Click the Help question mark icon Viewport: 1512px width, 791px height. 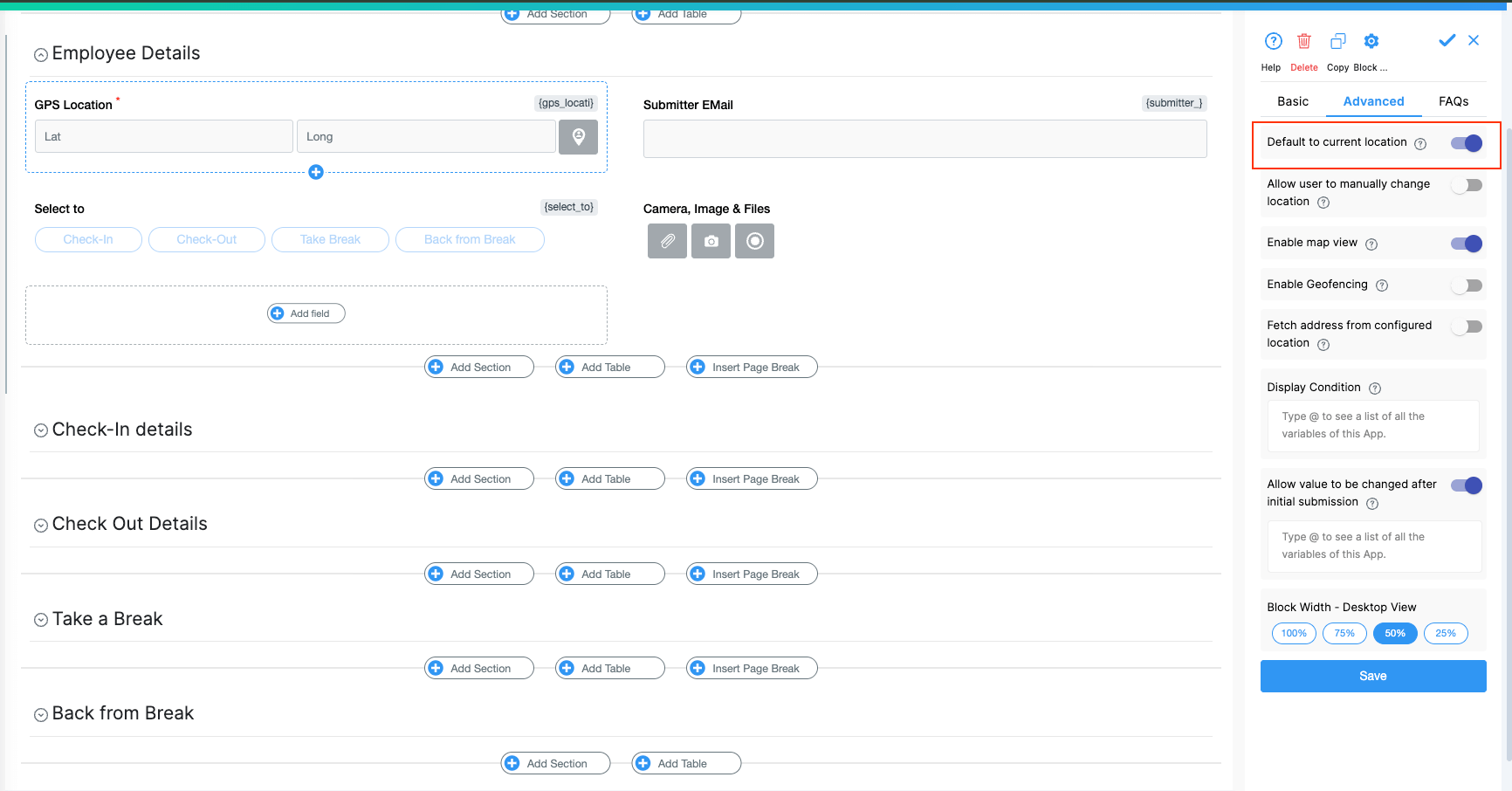[1272, 40]
